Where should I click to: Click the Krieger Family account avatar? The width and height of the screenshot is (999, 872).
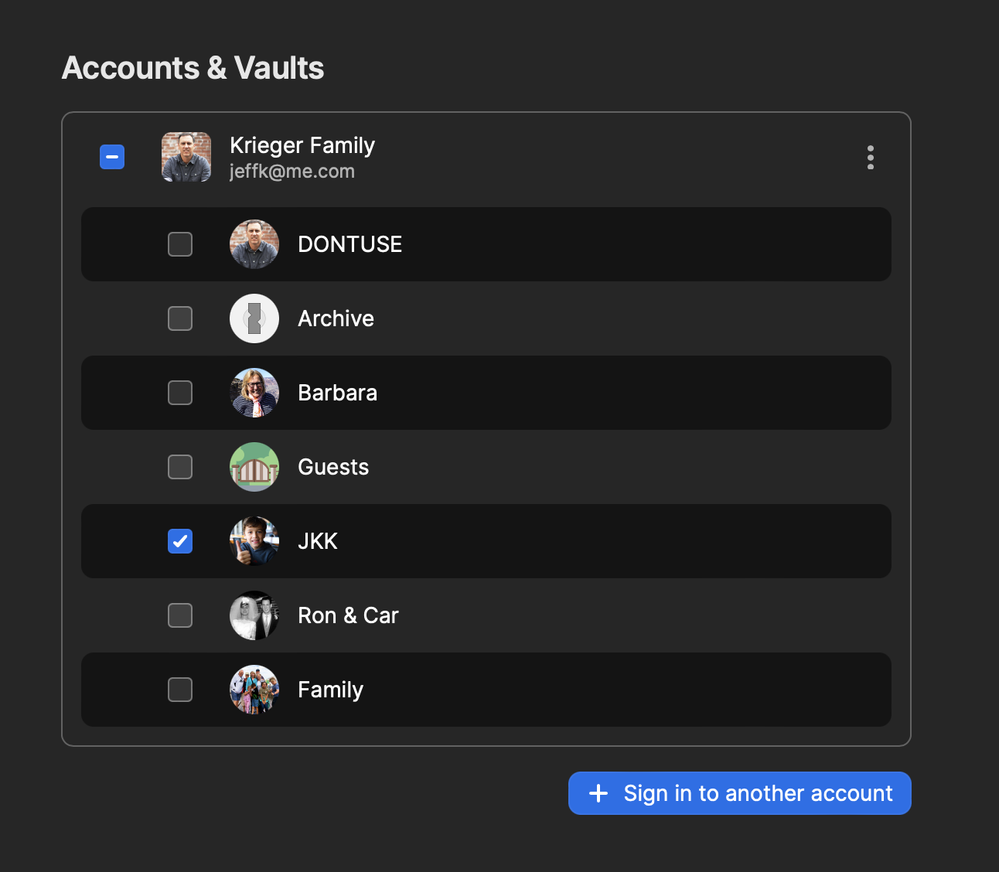186,157
